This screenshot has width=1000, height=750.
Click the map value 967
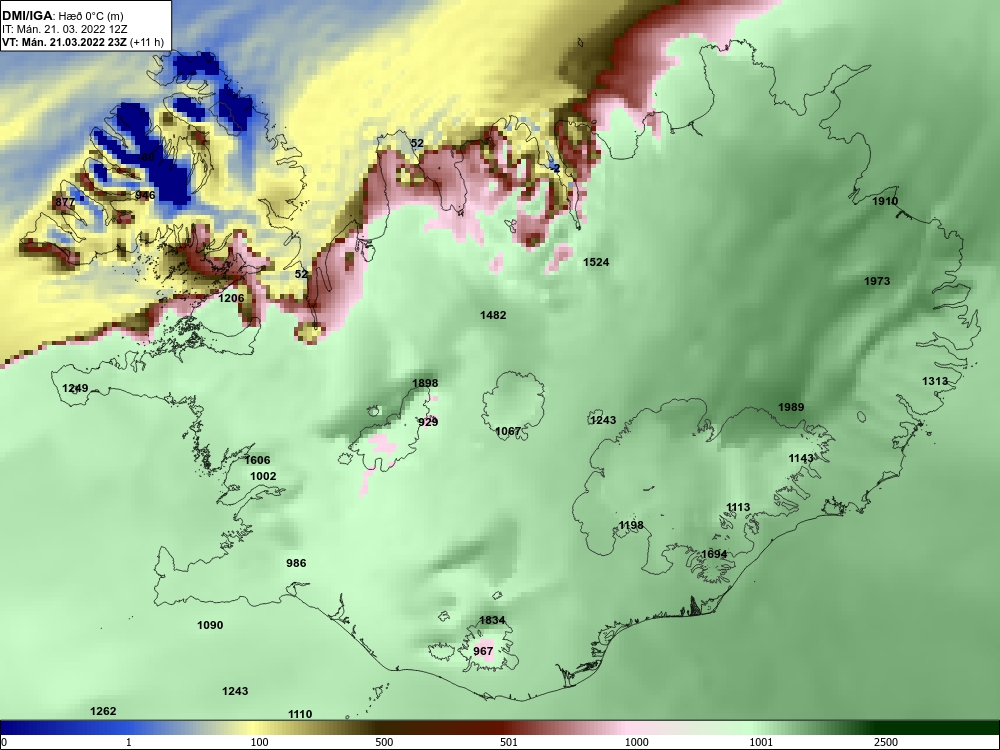483,651
